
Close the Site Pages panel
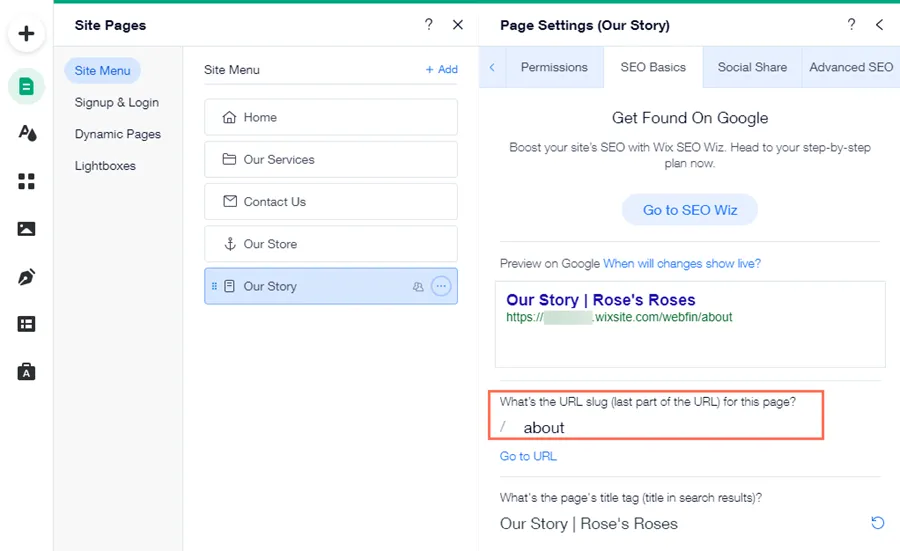[457, 25]
